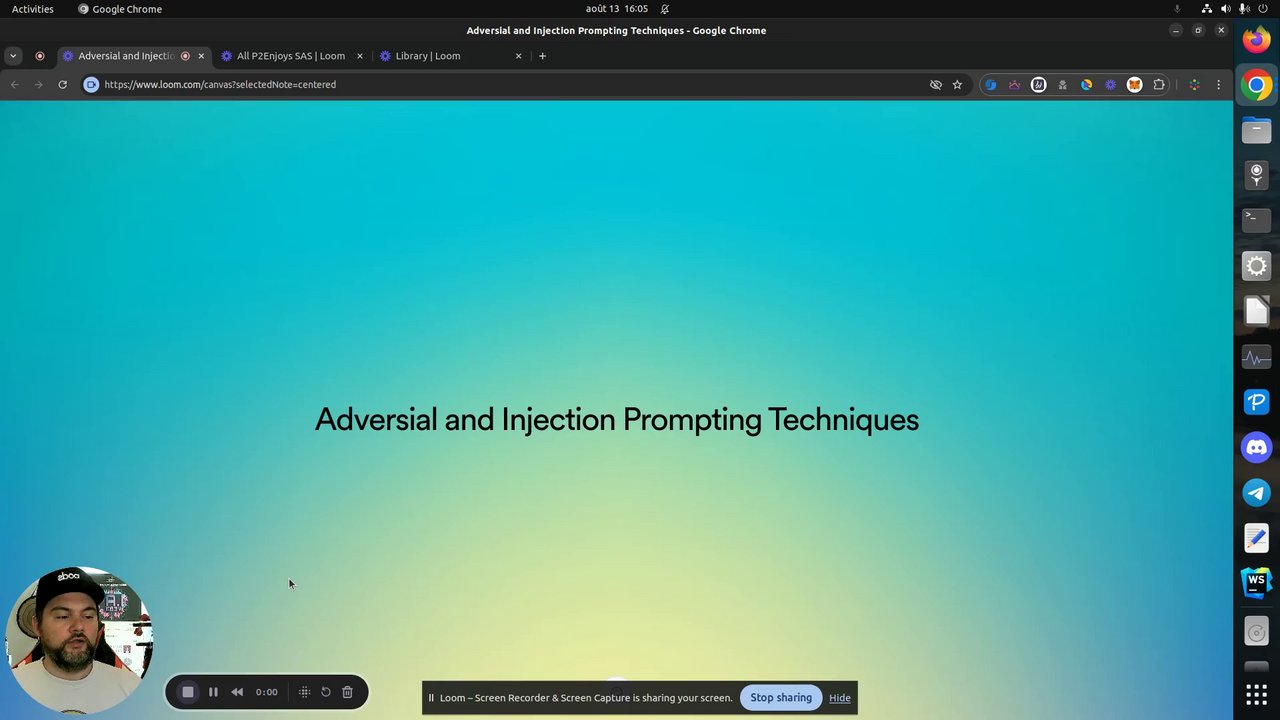Launch Firefox from the dock
The height and width of the screenshot is (720, 1280).
click(1257, 40)
